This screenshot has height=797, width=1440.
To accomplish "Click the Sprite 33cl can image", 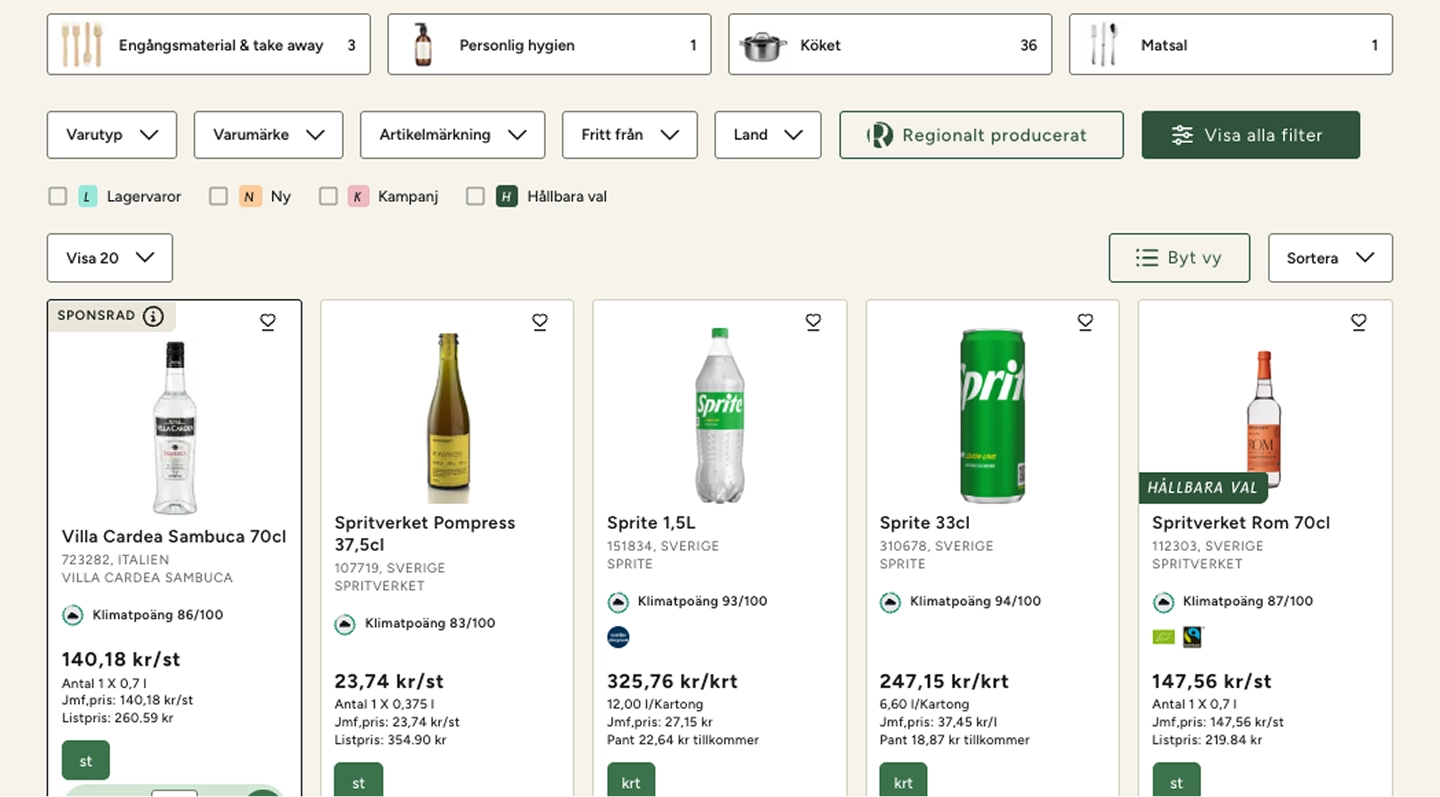I will click(993, 415).
